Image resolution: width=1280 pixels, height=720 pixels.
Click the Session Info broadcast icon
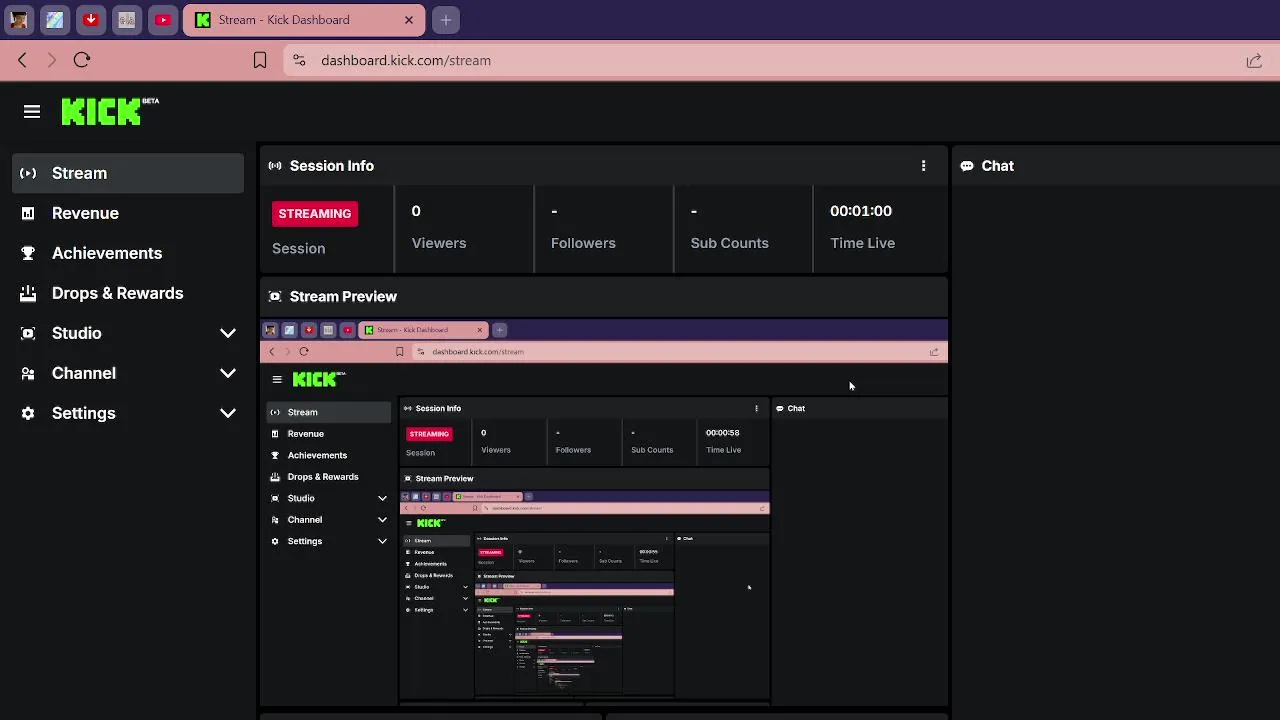[275, 166]
